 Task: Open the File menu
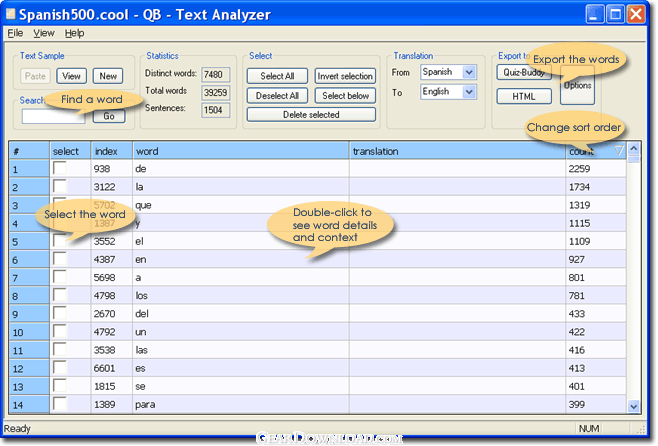click(15, 33)
